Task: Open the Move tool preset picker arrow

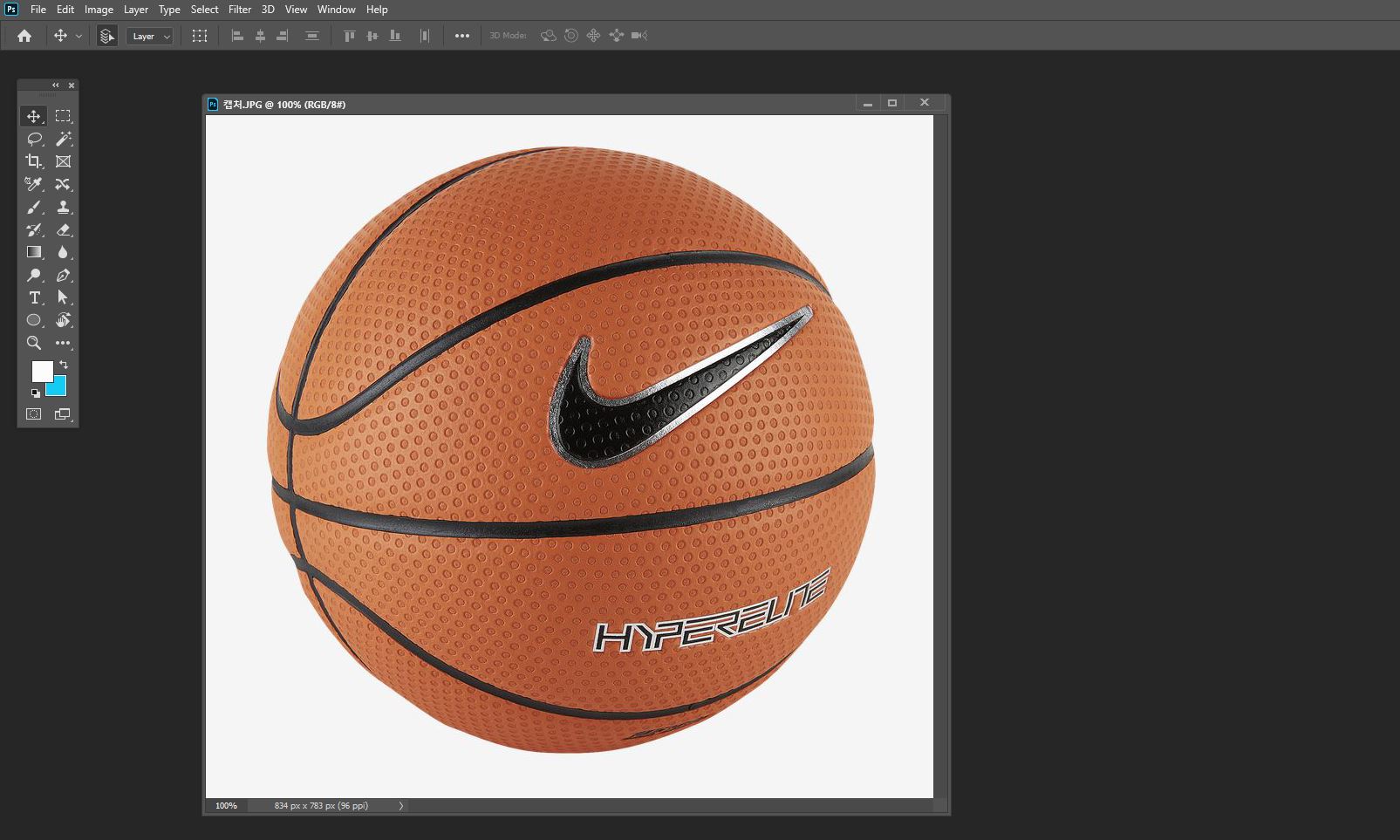Action: click(79, 36)
